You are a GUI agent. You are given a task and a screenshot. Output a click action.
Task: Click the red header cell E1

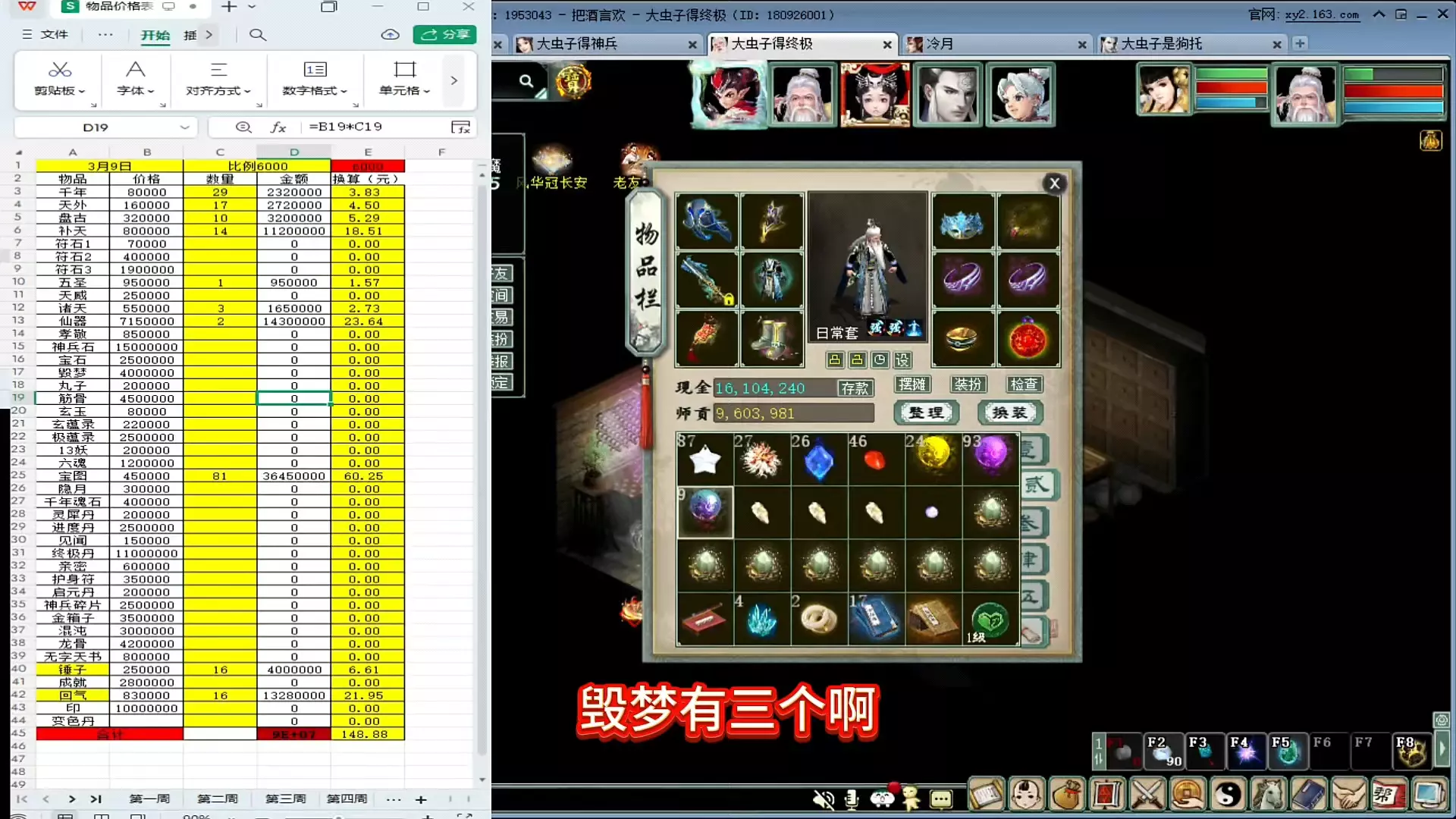(368, 166)
